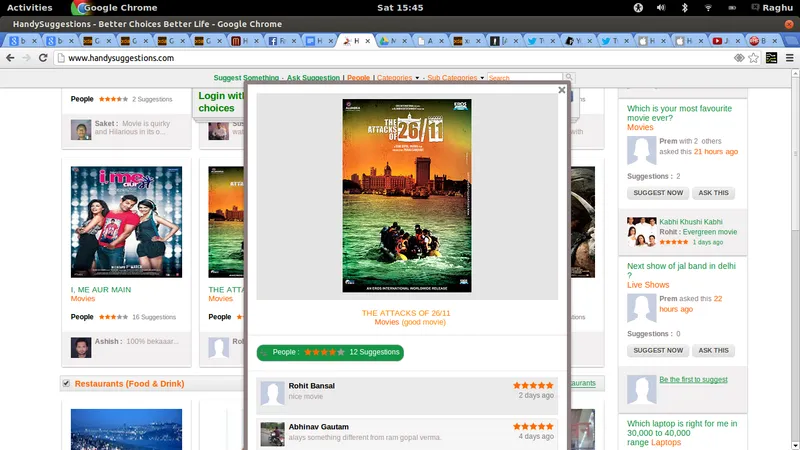Screen dimensions: 800x450
Task: Click the address bar showing www.handysuggestions.com
Action: tap(395, 58)
